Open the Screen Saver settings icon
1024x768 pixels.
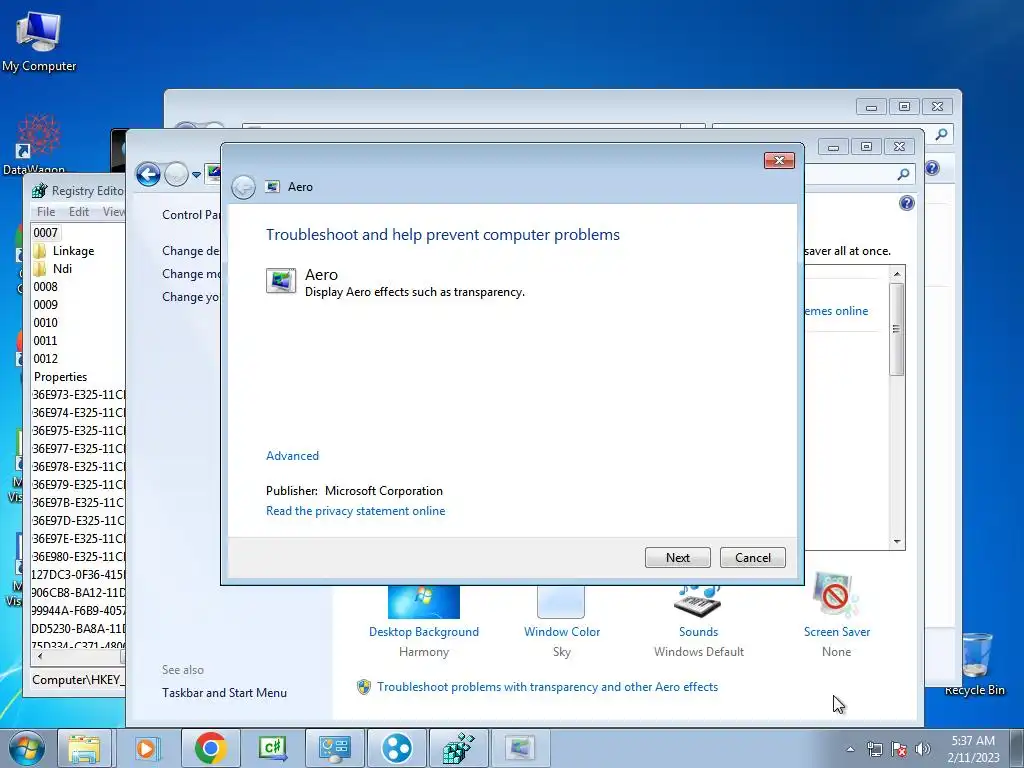(x=835, y=596)
